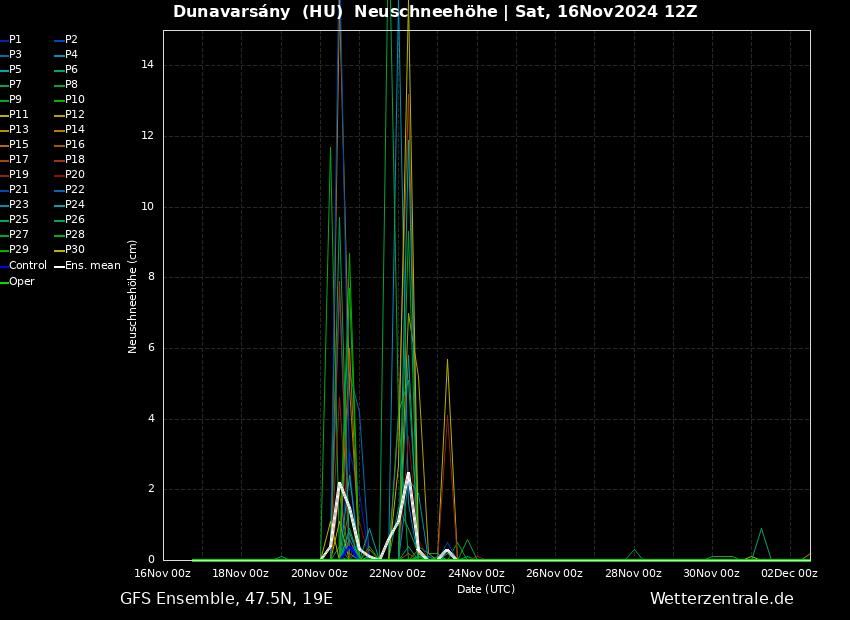
Task: Click the P30 legend entry
Action: click(74, 250)
